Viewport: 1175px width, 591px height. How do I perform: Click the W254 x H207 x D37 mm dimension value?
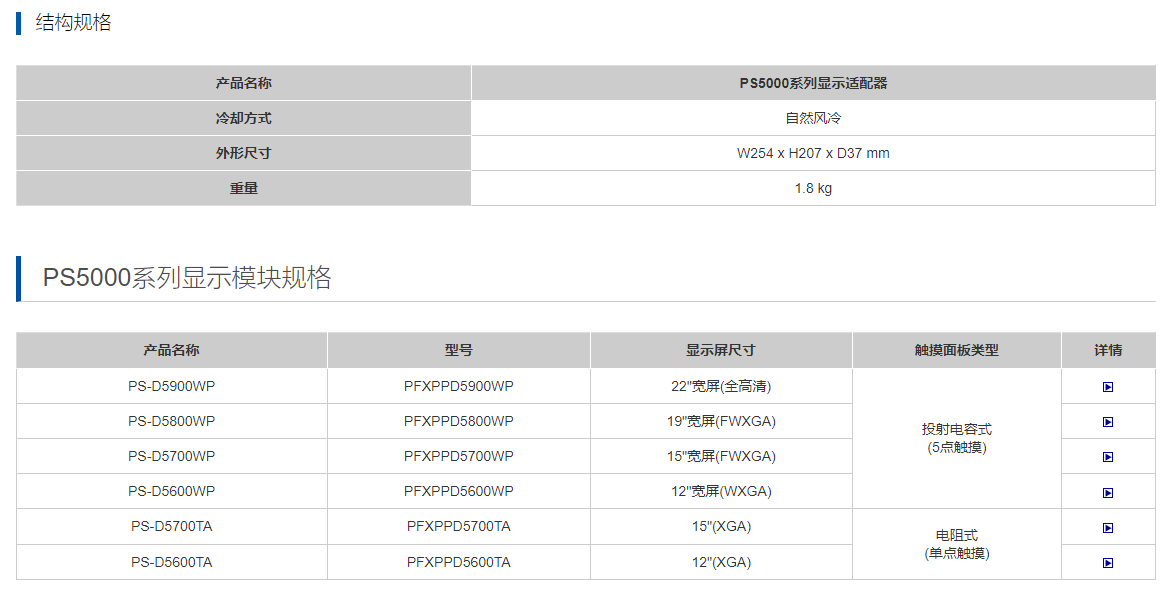(813, 154)
